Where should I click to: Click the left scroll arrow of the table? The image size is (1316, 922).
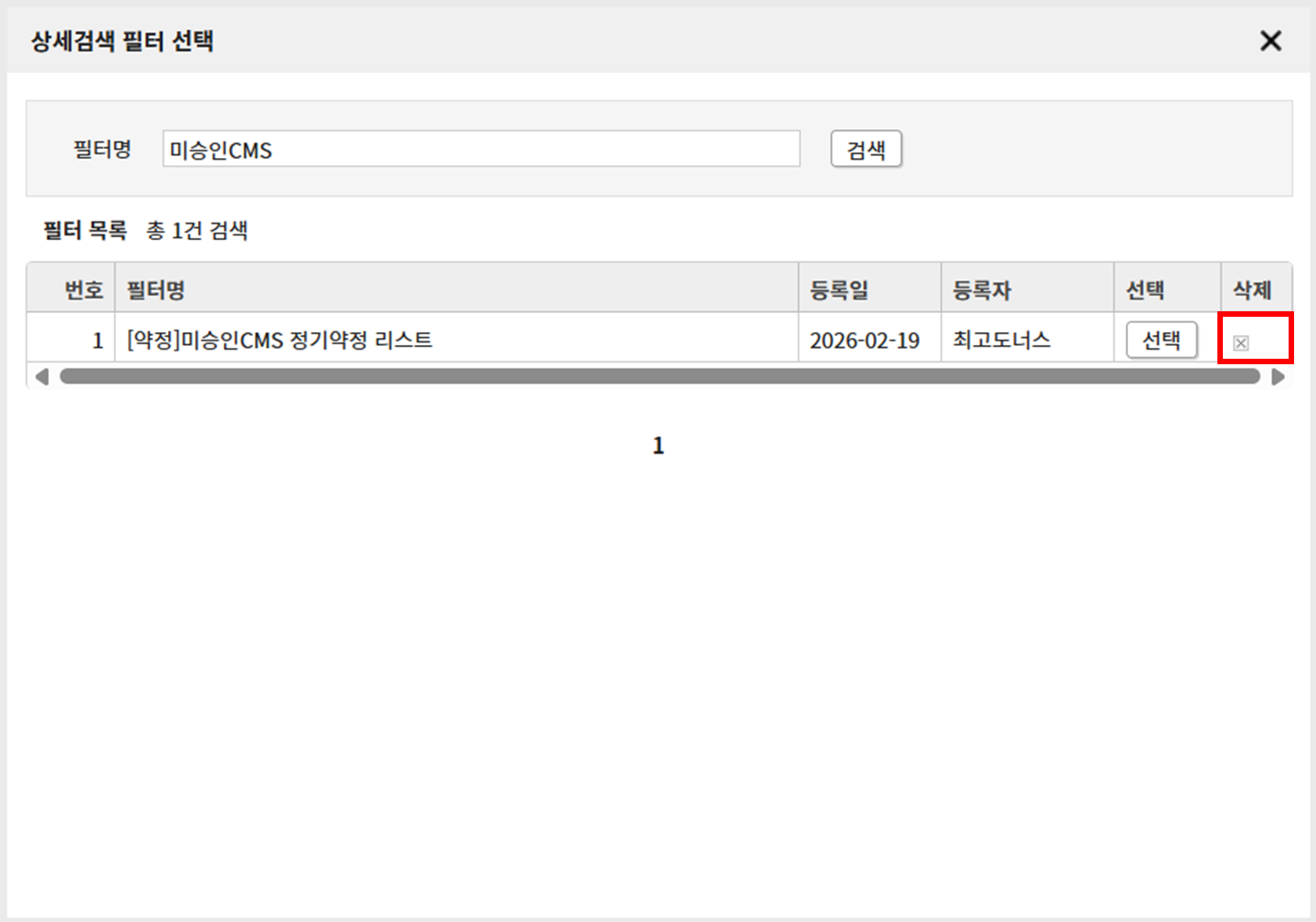coord(41,376)
